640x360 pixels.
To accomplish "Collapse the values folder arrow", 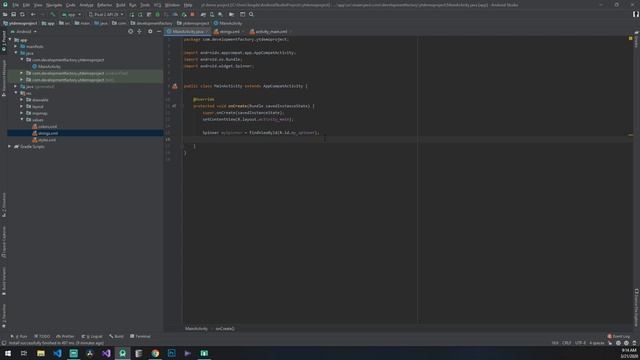I will click(x=22, y=120).
